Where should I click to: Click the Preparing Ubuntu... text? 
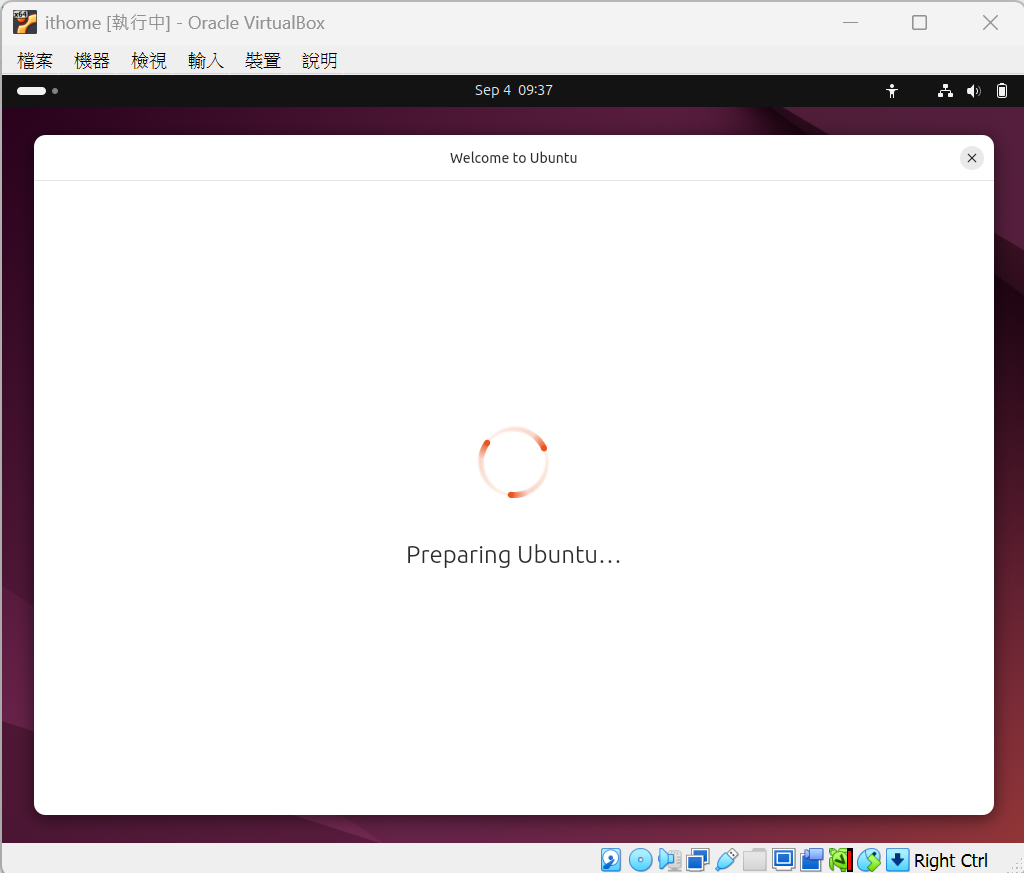tap(513, 555)
